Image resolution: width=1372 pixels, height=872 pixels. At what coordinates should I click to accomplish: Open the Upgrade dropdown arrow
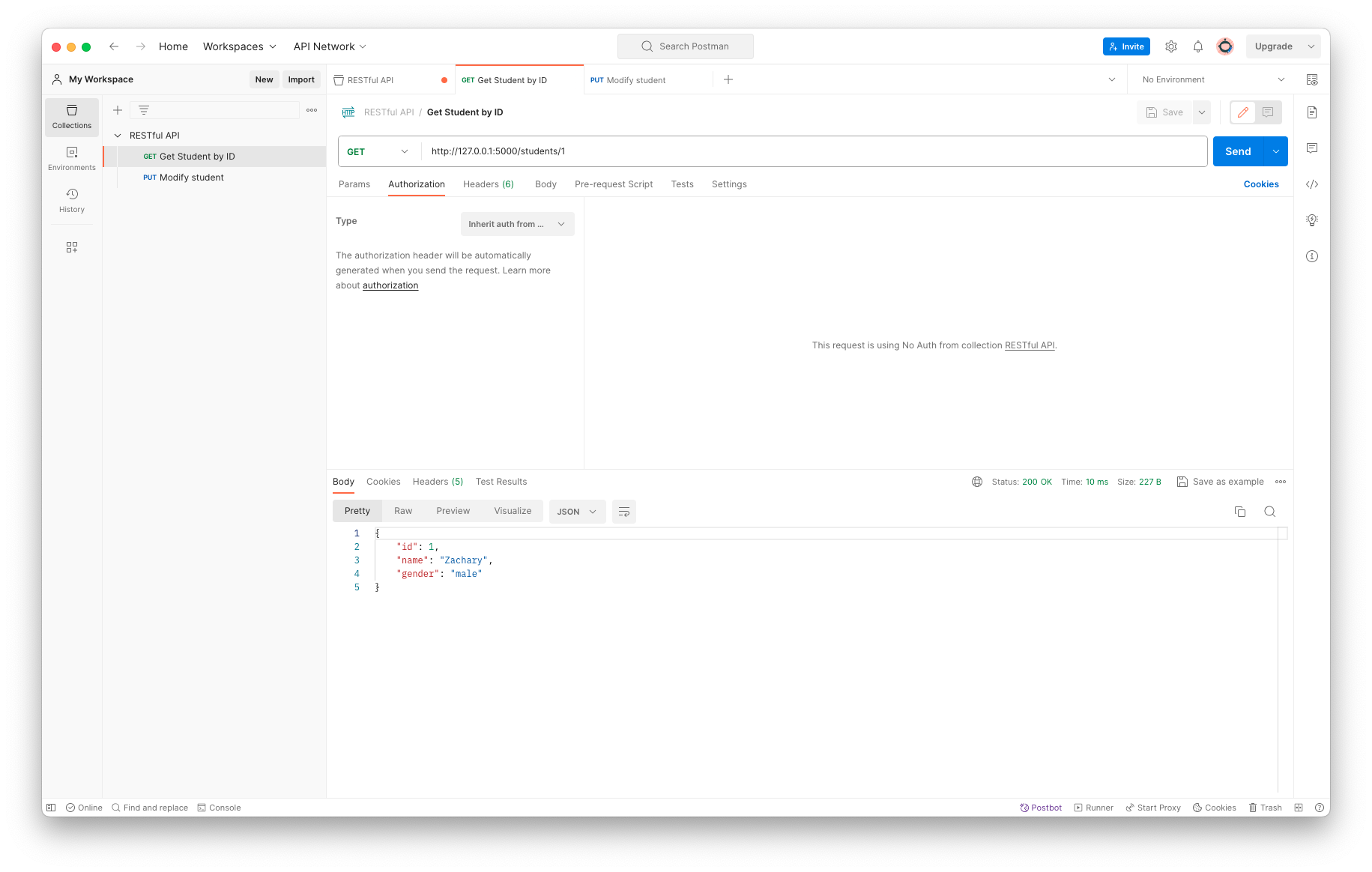coord(1311,46)
